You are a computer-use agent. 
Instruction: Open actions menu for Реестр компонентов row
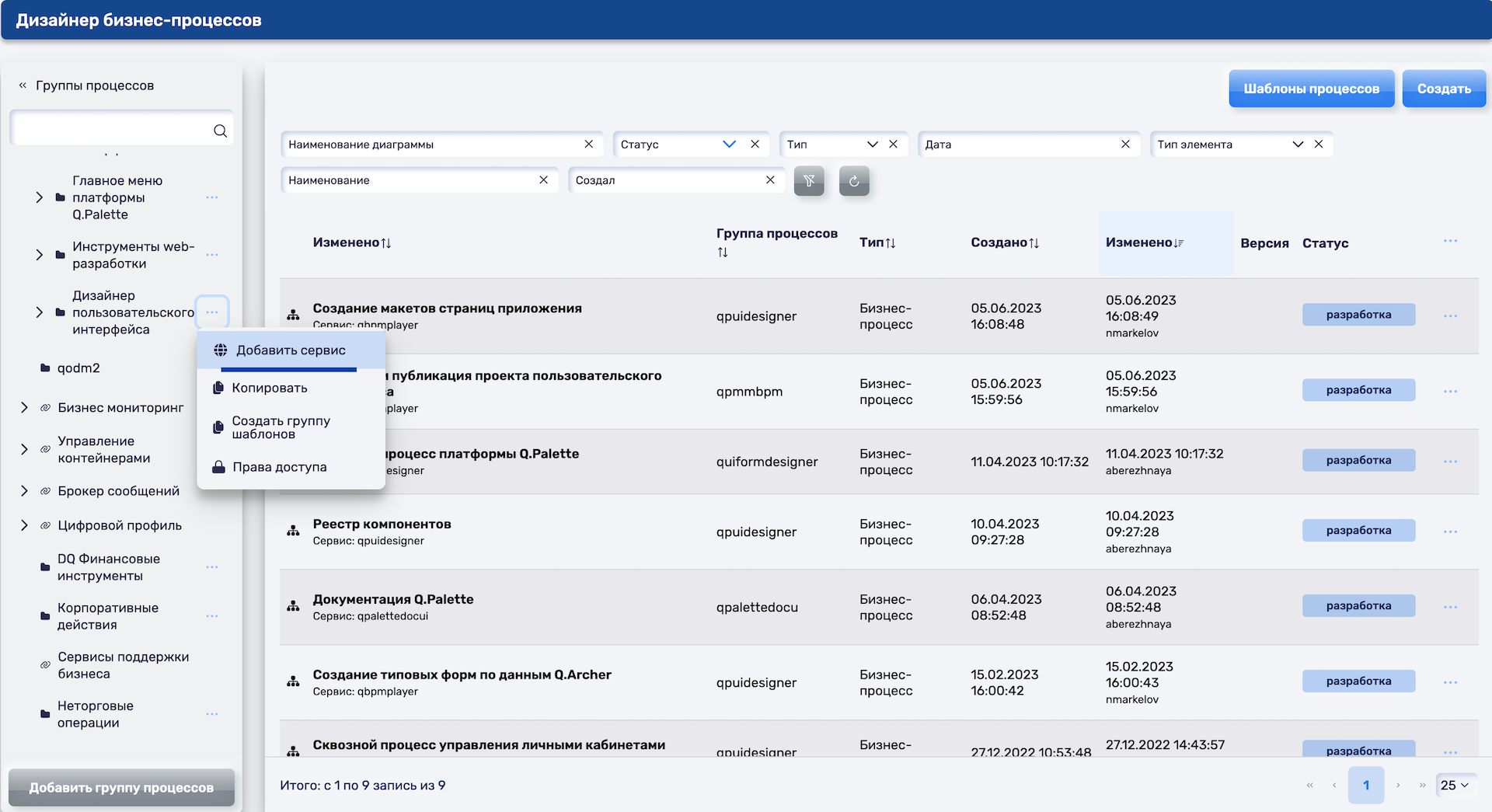(1450, 531)
